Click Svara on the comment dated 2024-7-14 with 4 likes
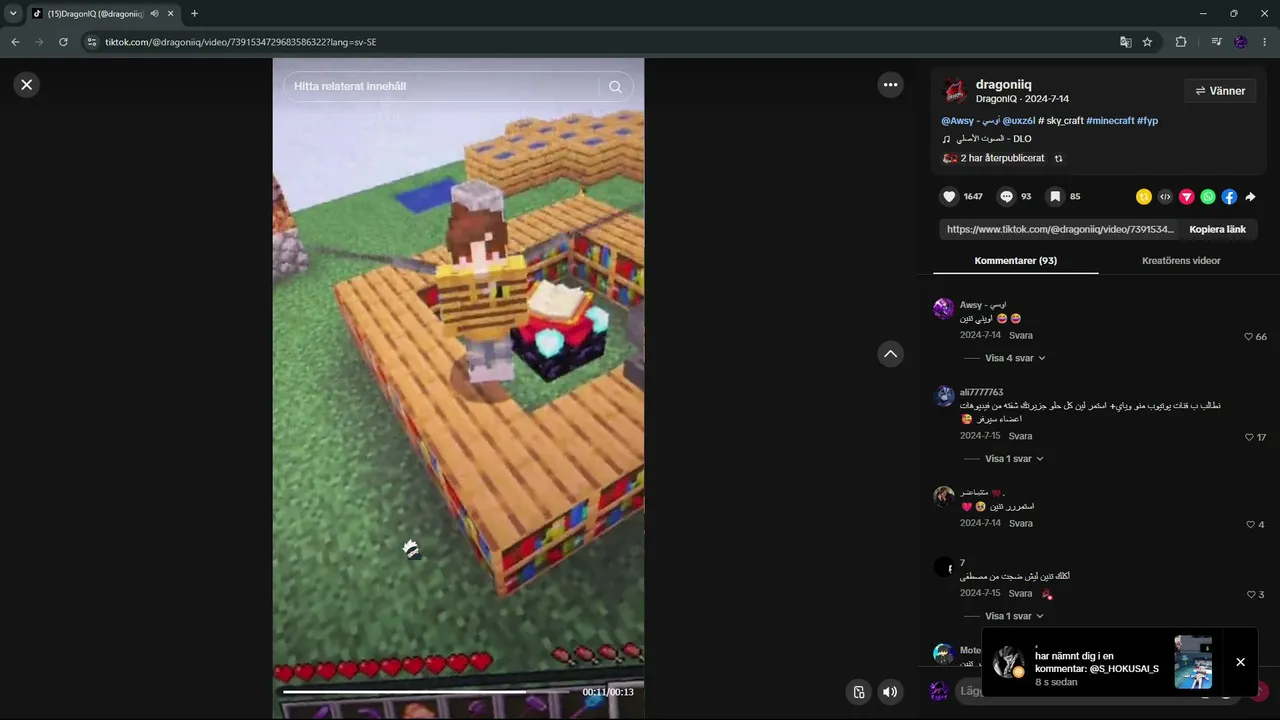1280x720 pixels. (x=1021, y=524)
